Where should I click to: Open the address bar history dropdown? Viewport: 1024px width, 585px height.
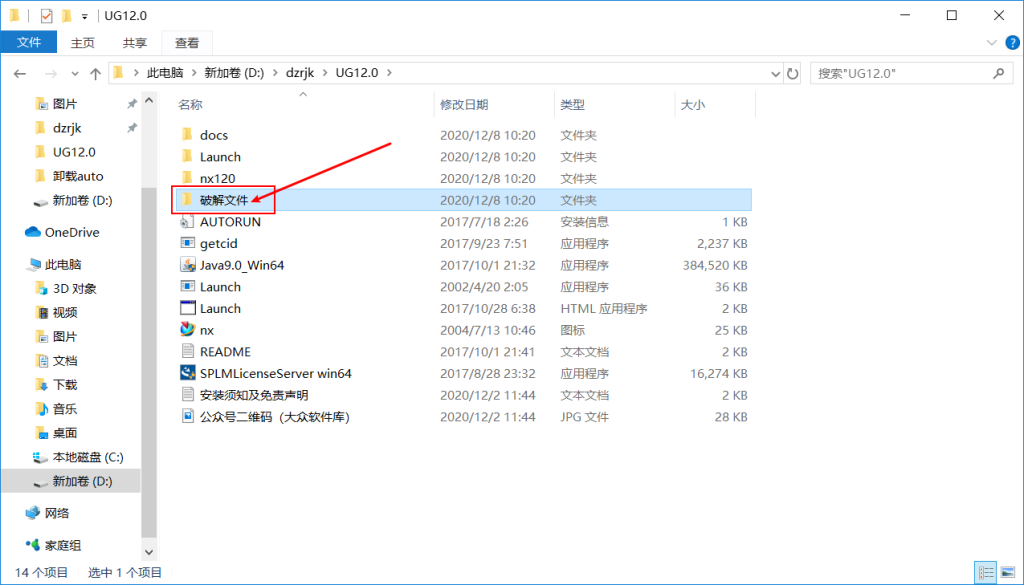773,73
